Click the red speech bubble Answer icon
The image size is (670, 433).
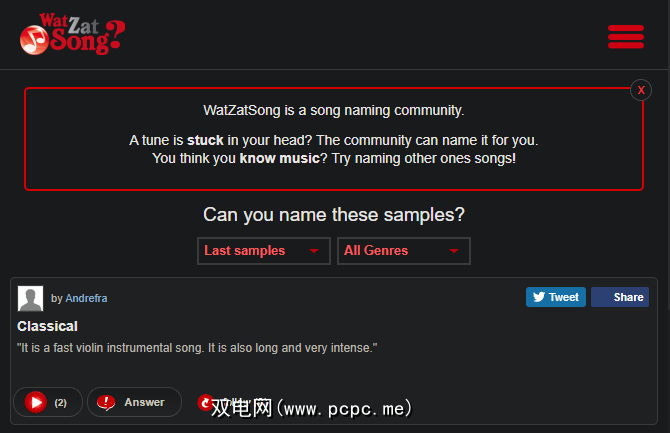106,402
